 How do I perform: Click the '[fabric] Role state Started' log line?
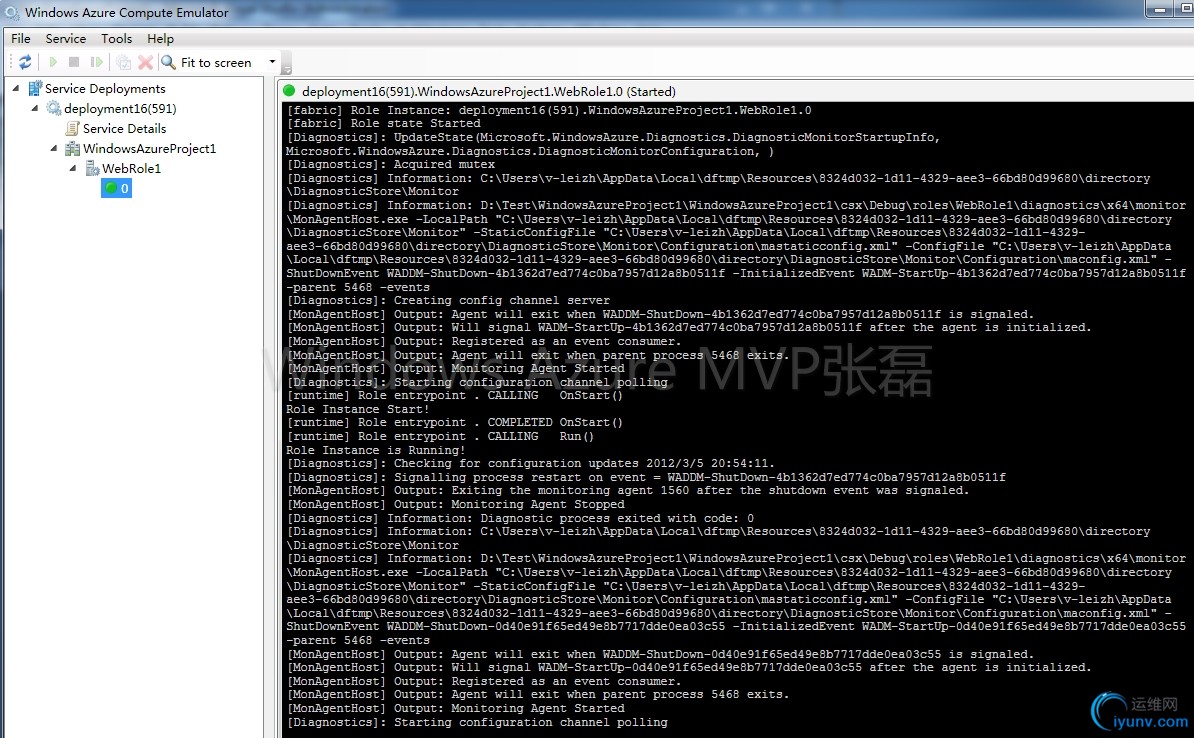click(383, 123)
